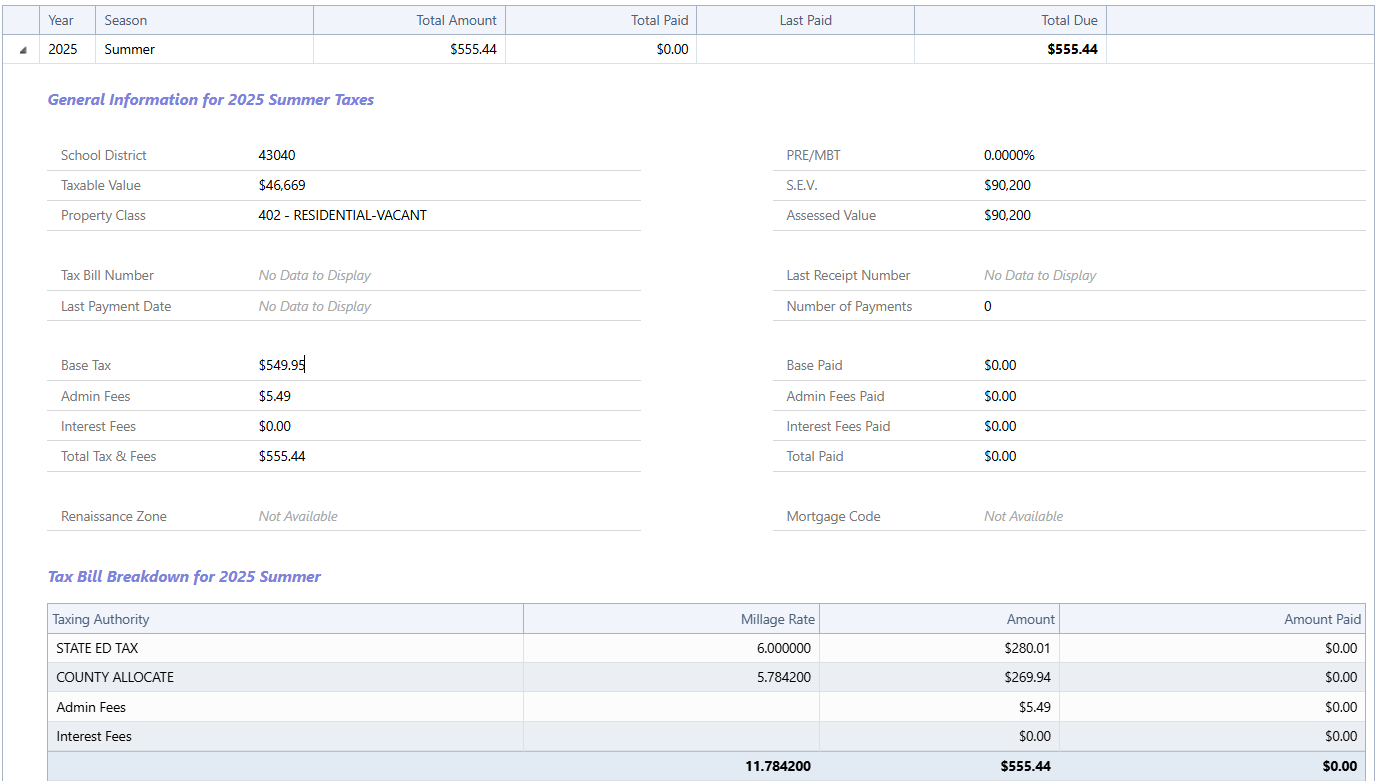The height and width of the screenshot is (781, 1377).
Task: Click the 402 - RESIDENTIAL-VACANT property class value
Action: tap(342, 215)
